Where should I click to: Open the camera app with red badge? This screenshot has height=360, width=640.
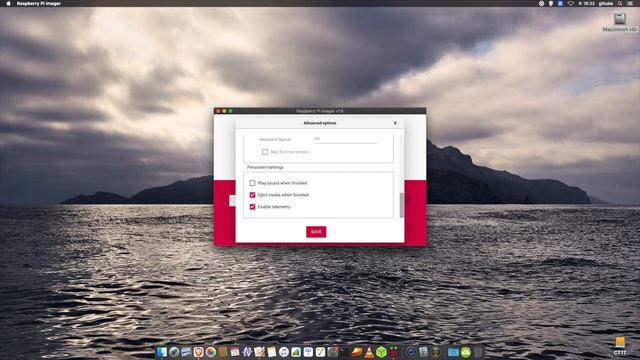(x=333, y=352)
